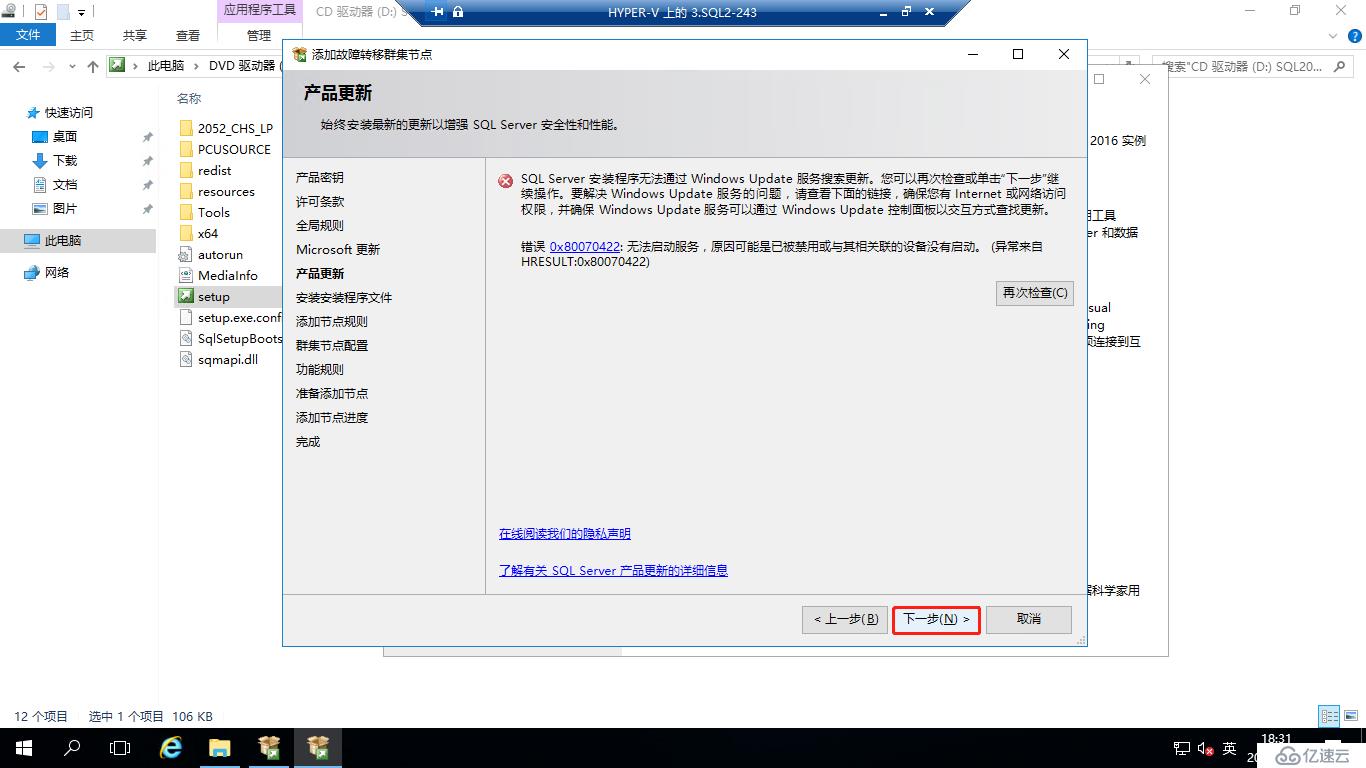The image size is (1366, 768).
Task: Select 准备添加节点 step in sidebar
Action: (x=332, y=393)
